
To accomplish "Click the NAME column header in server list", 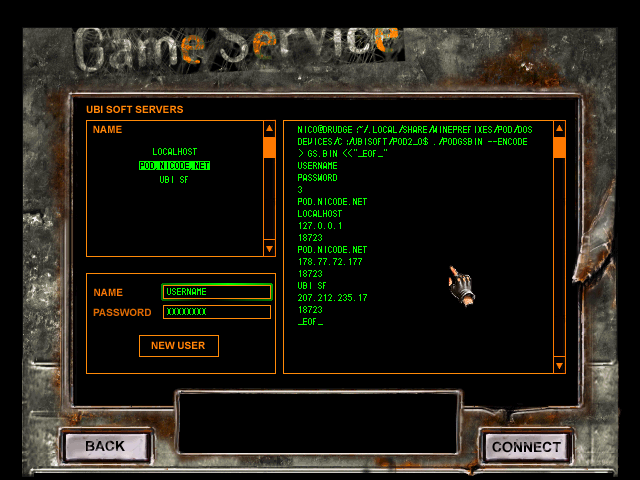I will click(107, 129).
